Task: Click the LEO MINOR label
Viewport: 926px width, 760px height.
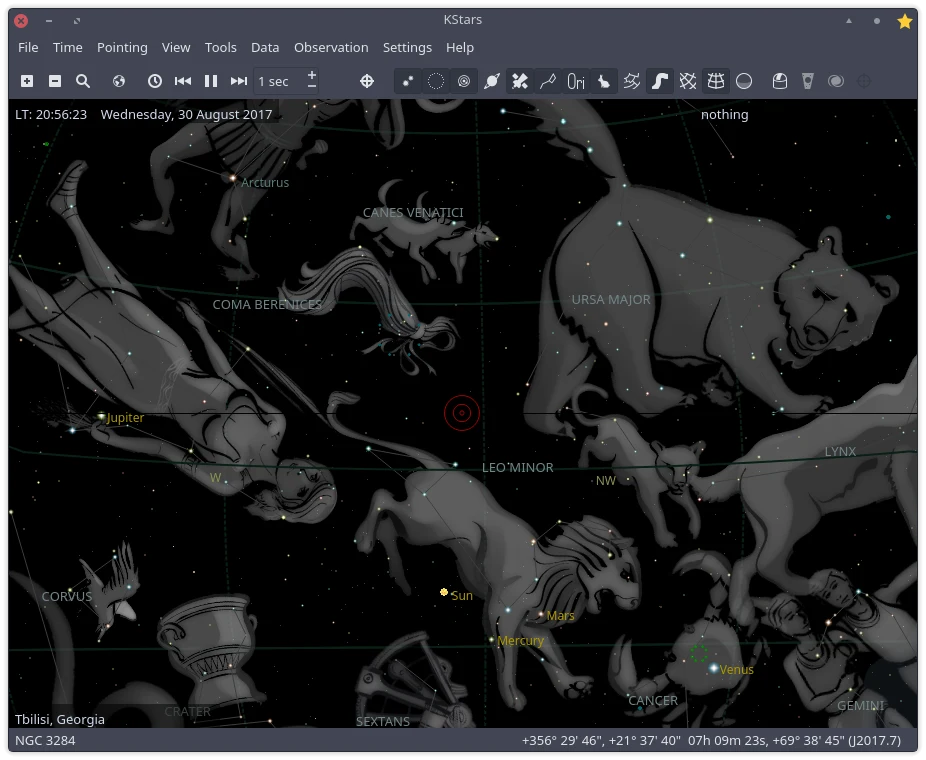Action: [517, 468]
